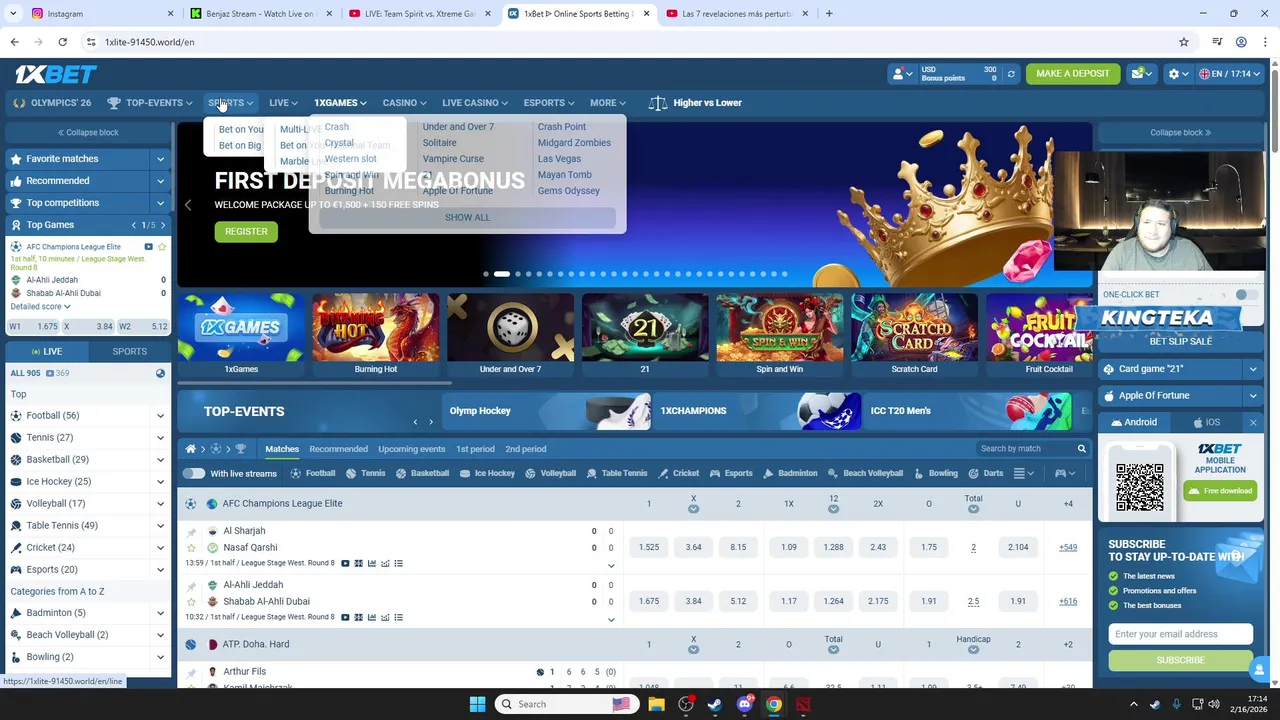Go to previous Top Games slide arrow

click(134, 225)
